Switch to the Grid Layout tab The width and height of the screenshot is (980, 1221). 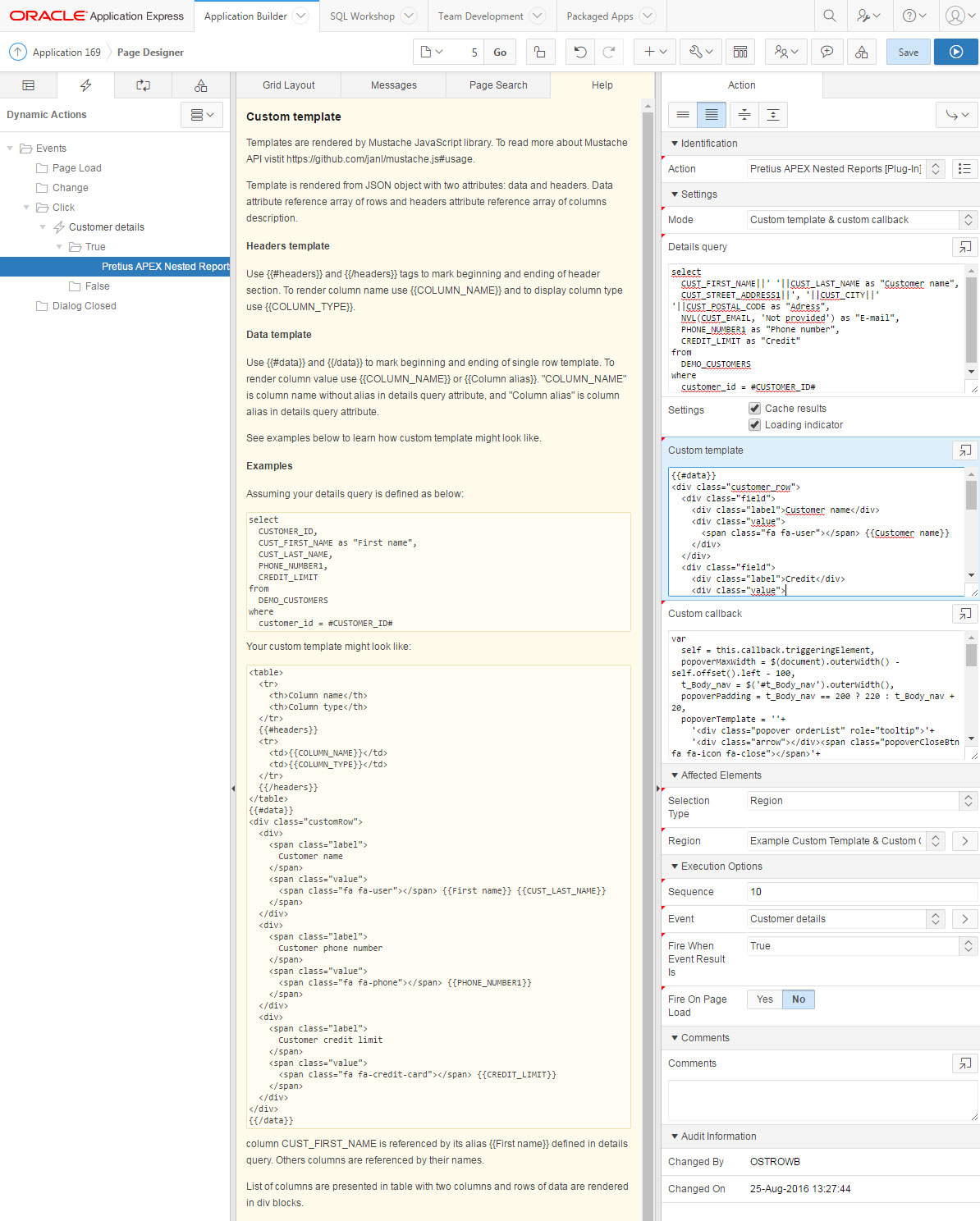pyautogui.click(x=288, y=85)
